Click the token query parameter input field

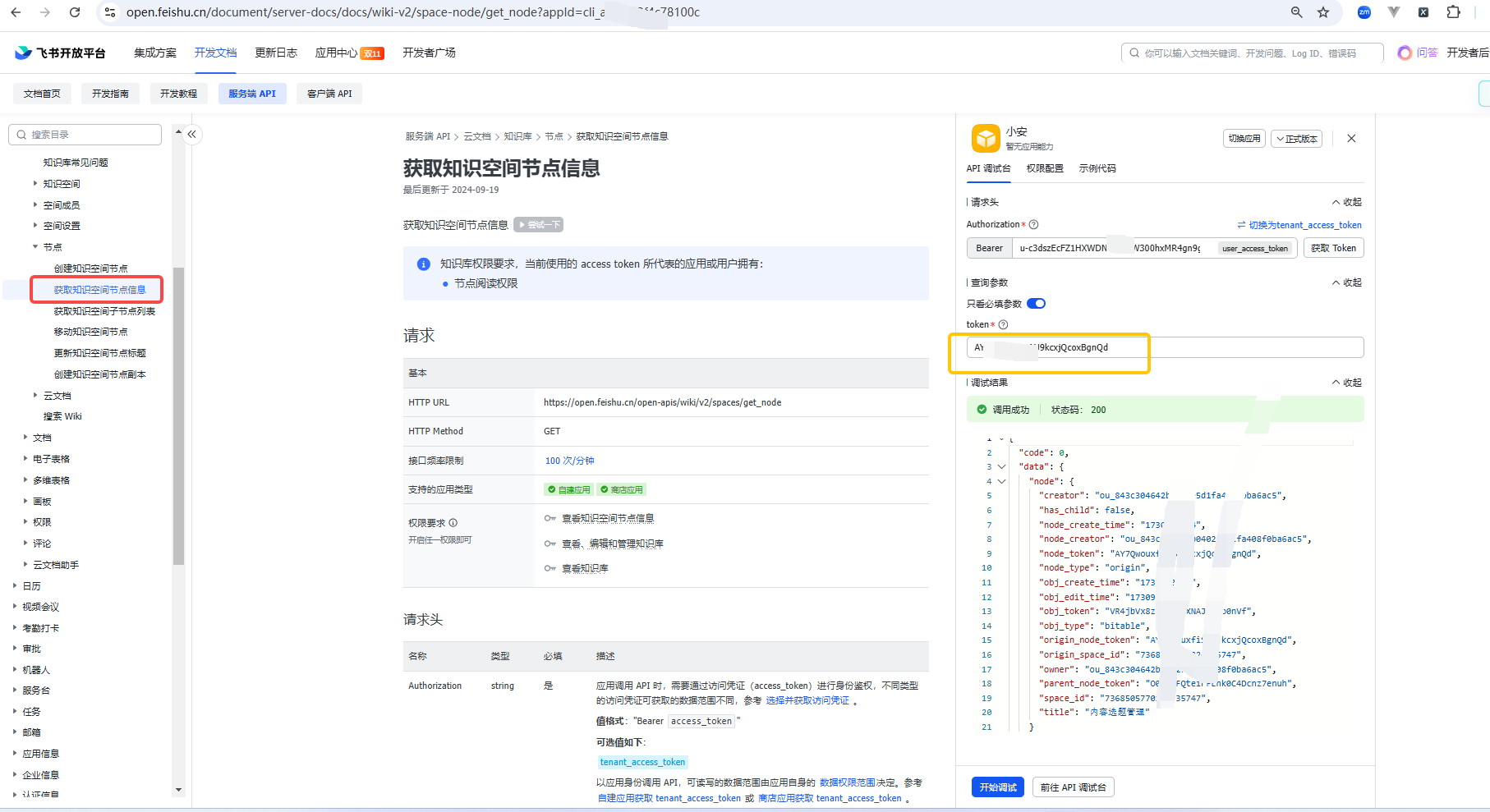click(x=1165, y=347)
